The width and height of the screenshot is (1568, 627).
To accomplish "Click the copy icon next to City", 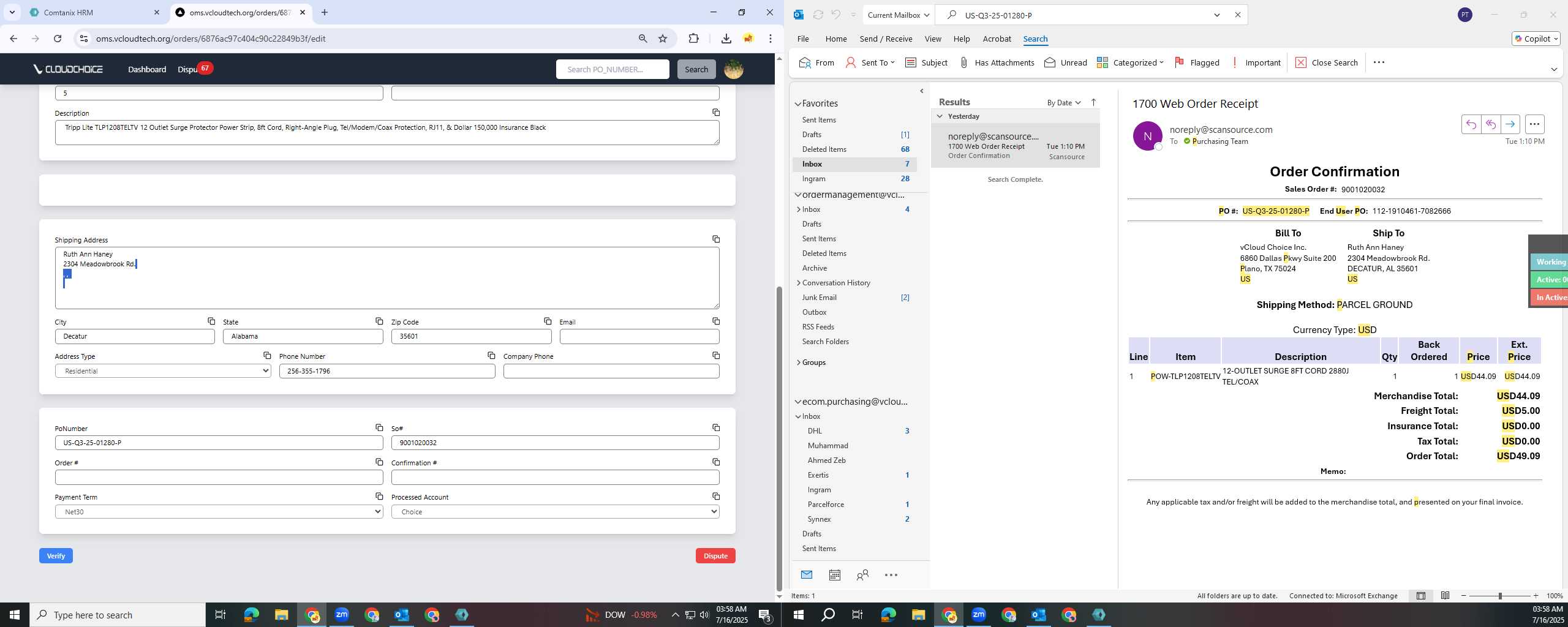I will [211, 321].
